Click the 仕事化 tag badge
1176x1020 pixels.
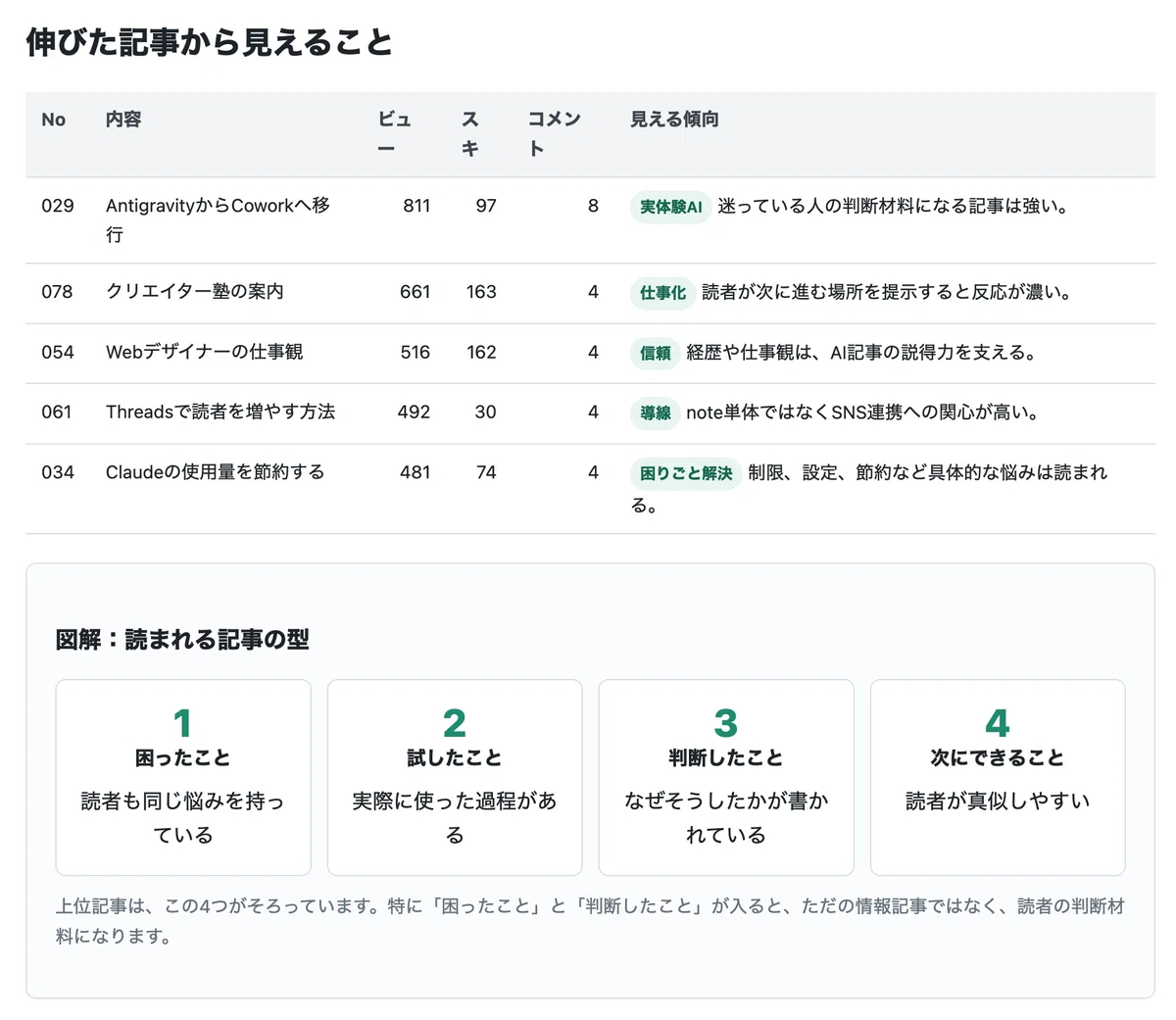pos(662,293)
